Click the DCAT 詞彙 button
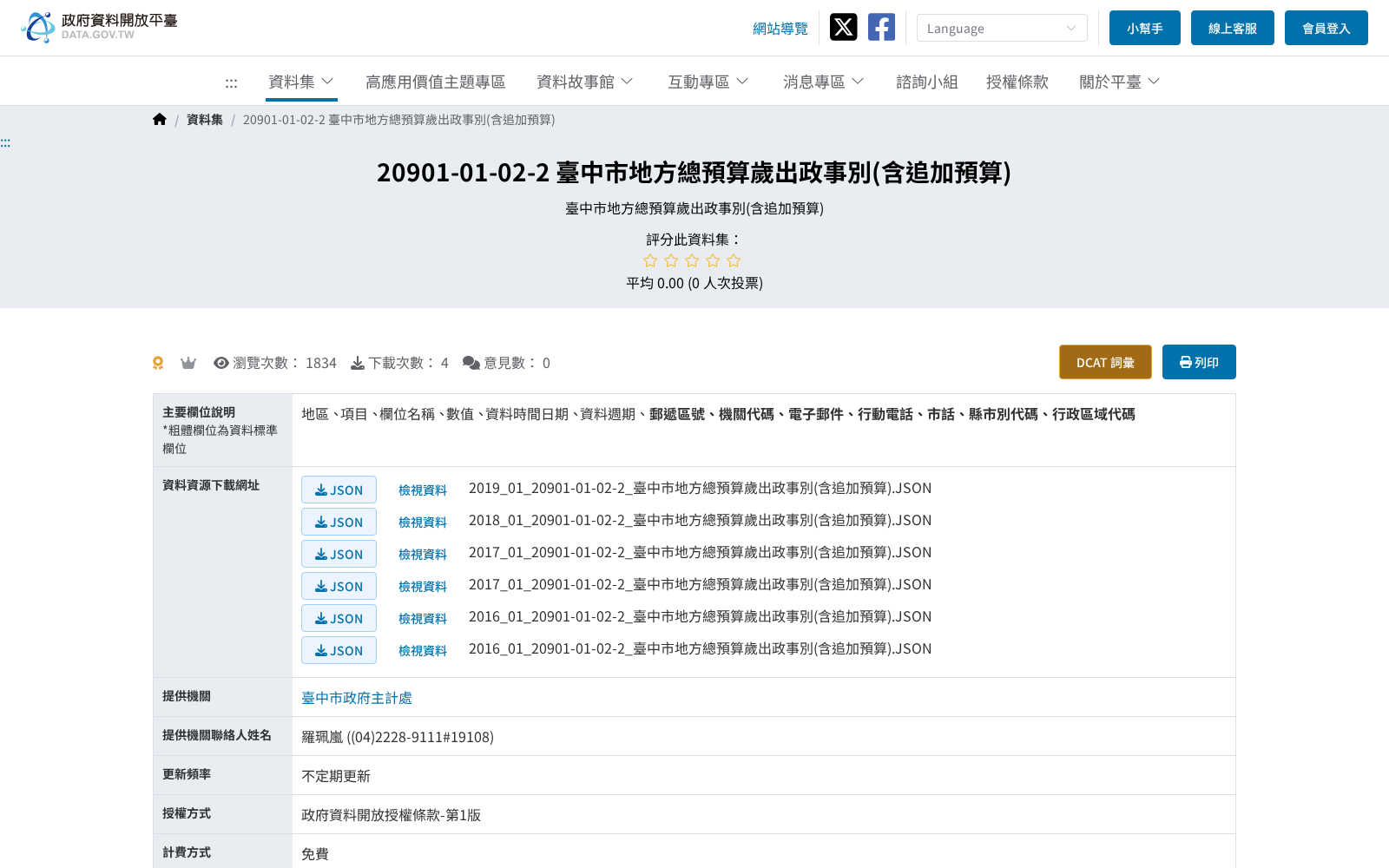 click(1105, 362)
